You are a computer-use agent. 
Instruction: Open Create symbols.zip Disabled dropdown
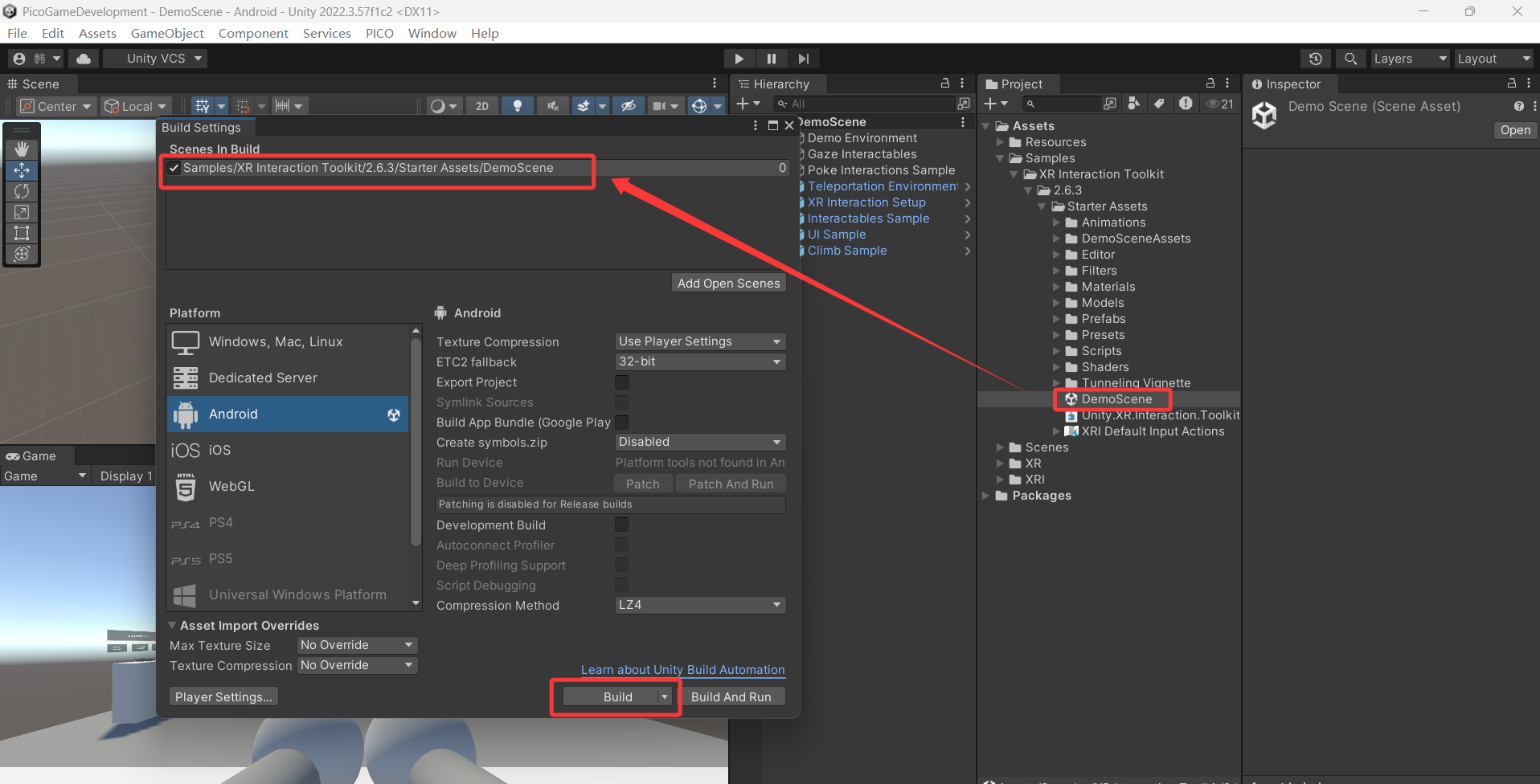click(x=700, y=442)
